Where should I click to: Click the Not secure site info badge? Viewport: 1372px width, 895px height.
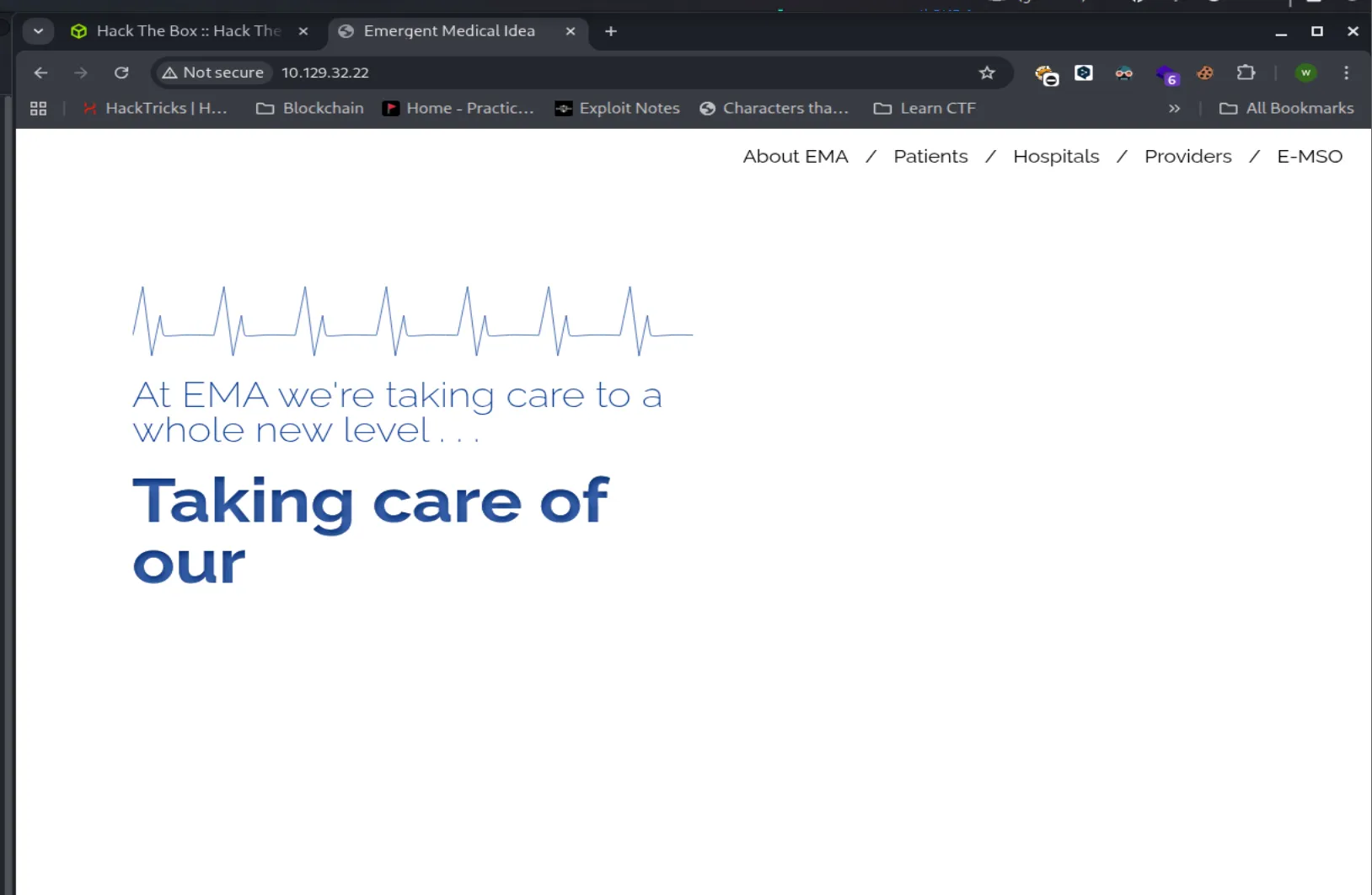click(x=213, y=73)
